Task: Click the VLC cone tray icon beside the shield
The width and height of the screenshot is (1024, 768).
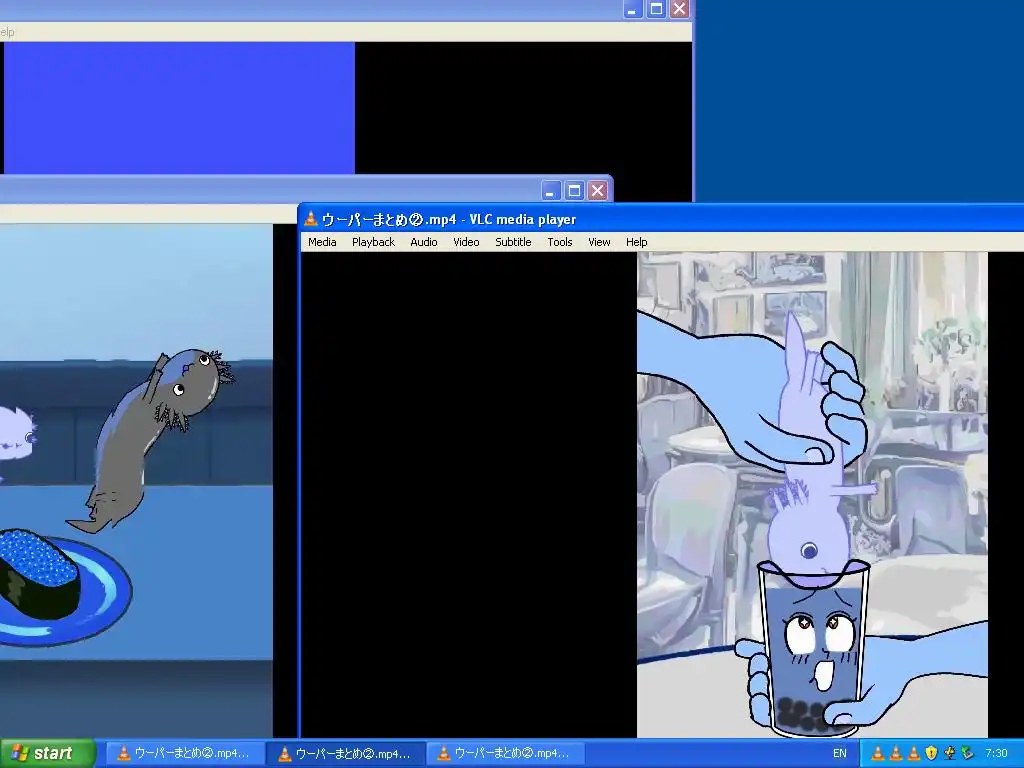Action: pos(914,754)
